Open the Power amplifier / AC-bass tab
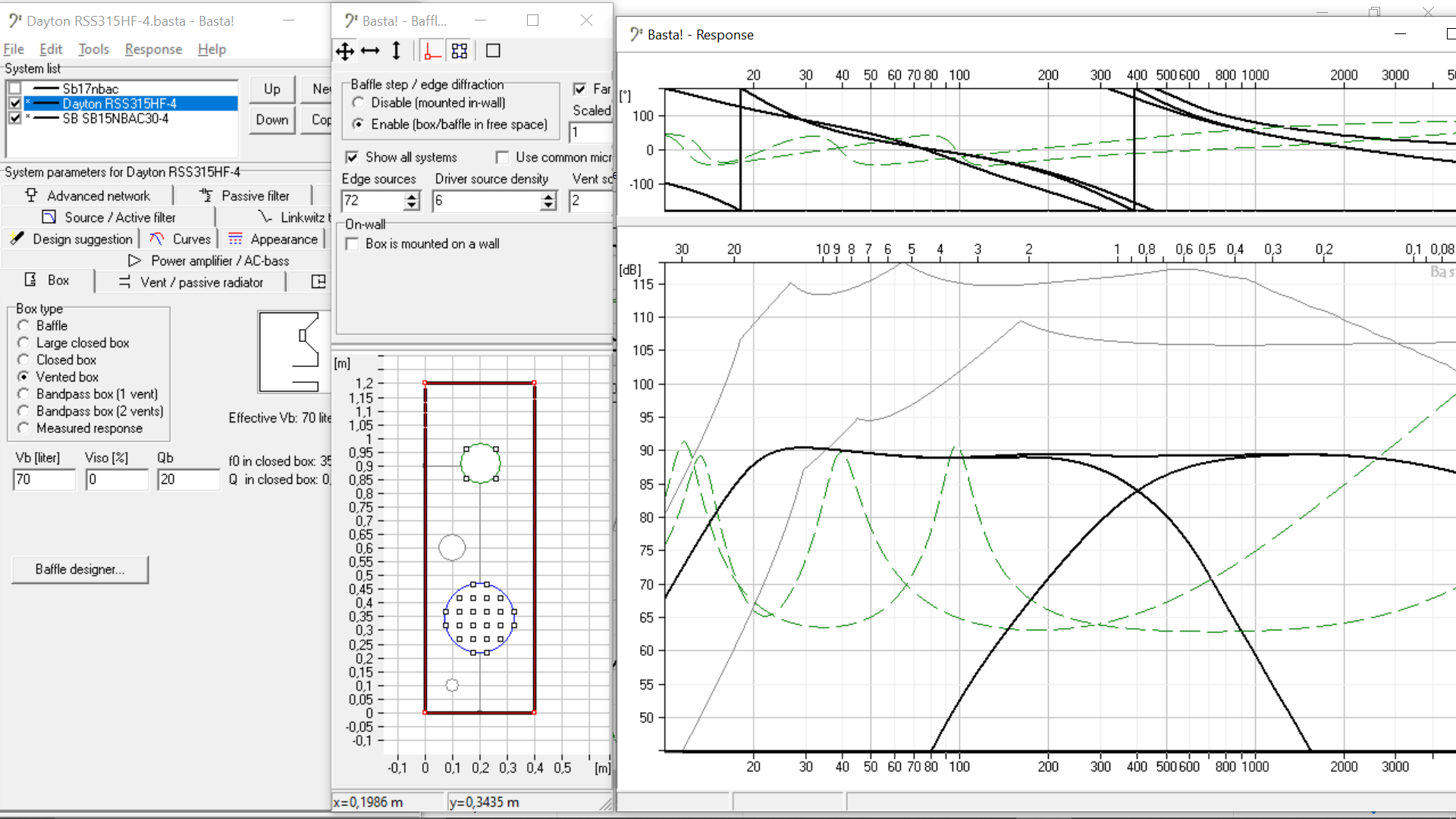This screenshot has width=1456, height=819. (209, 261)
